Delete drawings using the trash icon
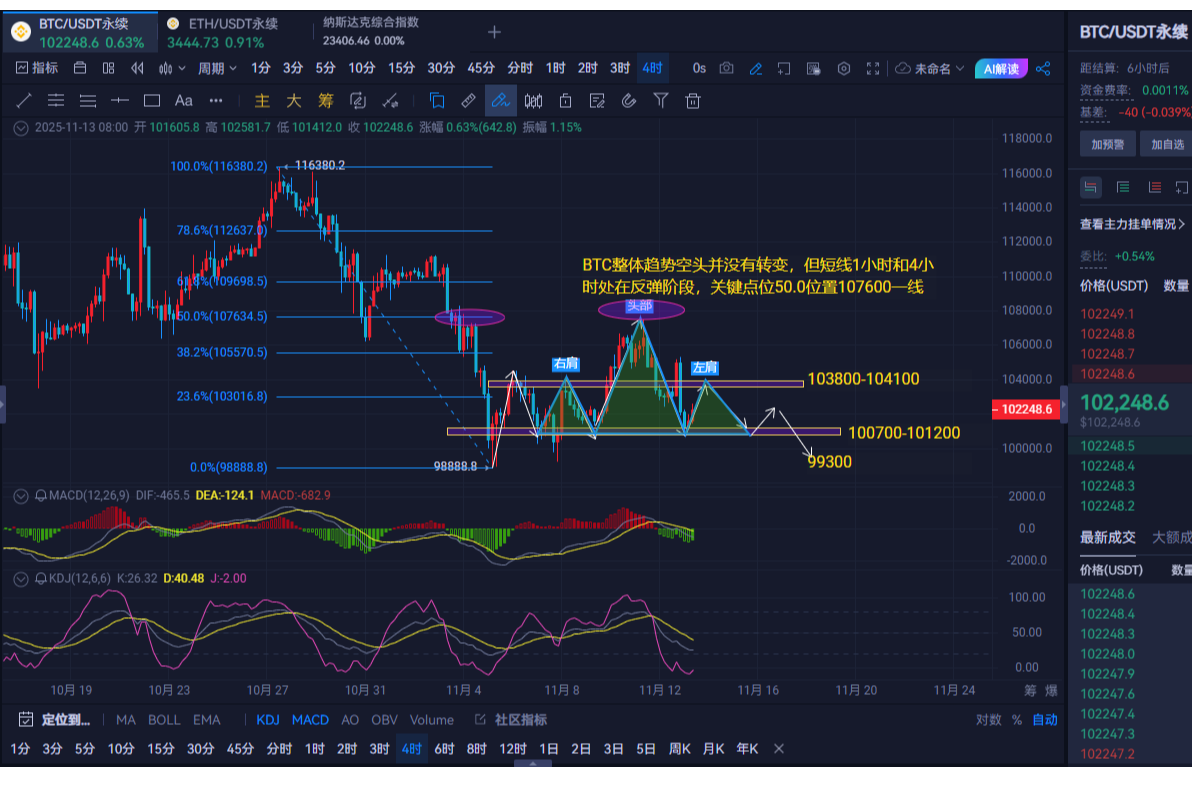The height and width of the screenshot is (794, 1192). coord(693,100)
